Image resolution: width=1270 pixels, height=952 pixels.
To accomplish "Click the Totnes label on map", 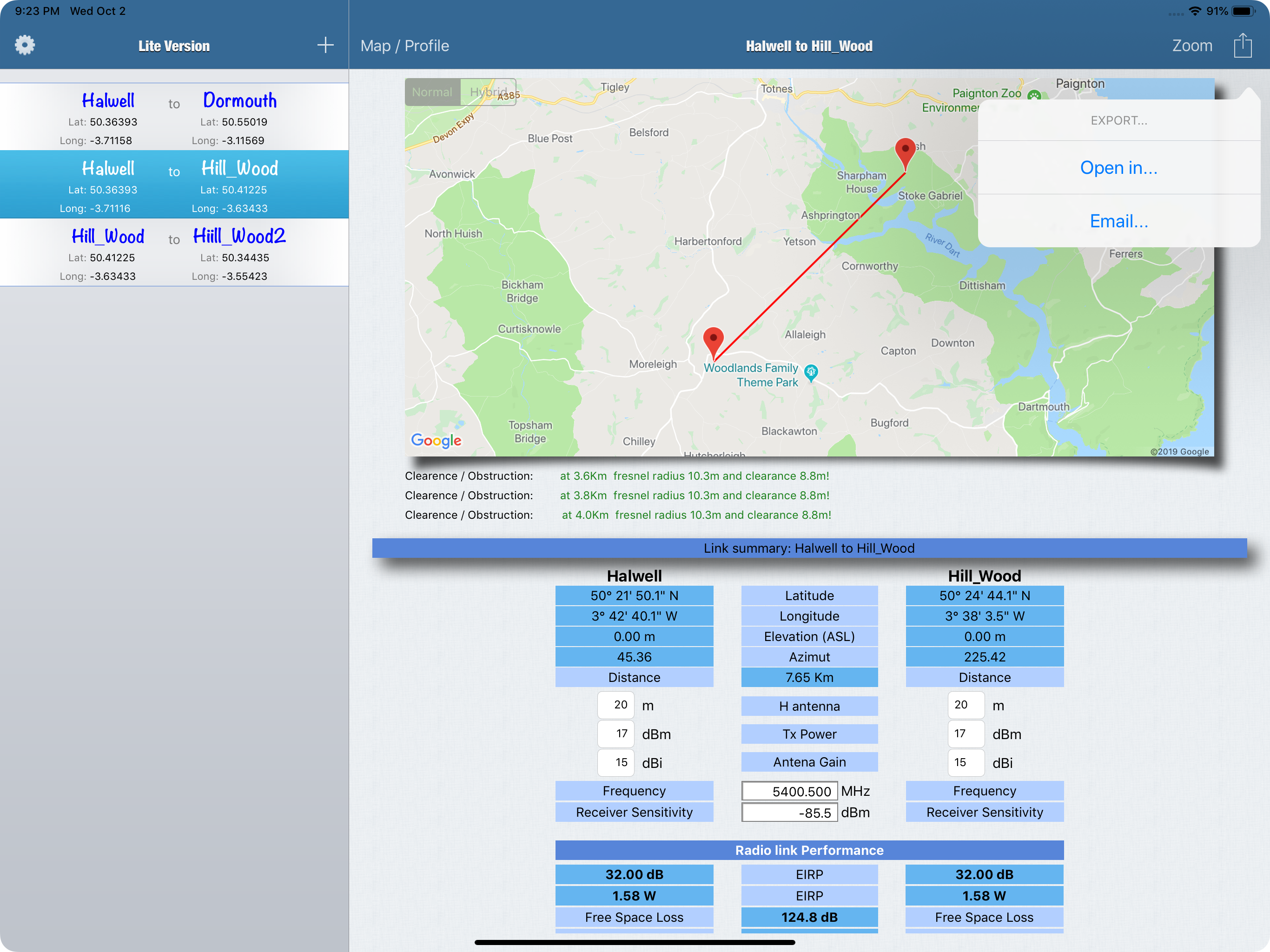I will point(776,89).
